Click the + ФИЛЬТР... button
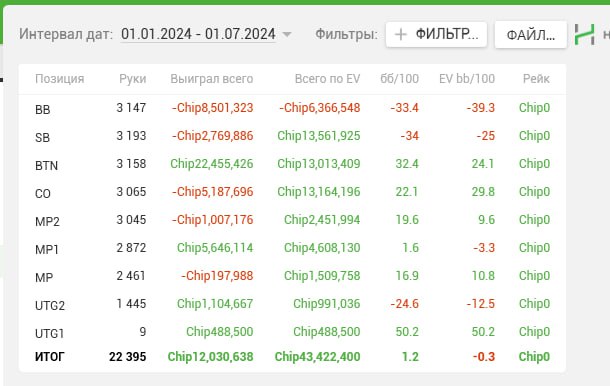Screen dimensions: 610x386 [x=436, y=35]
